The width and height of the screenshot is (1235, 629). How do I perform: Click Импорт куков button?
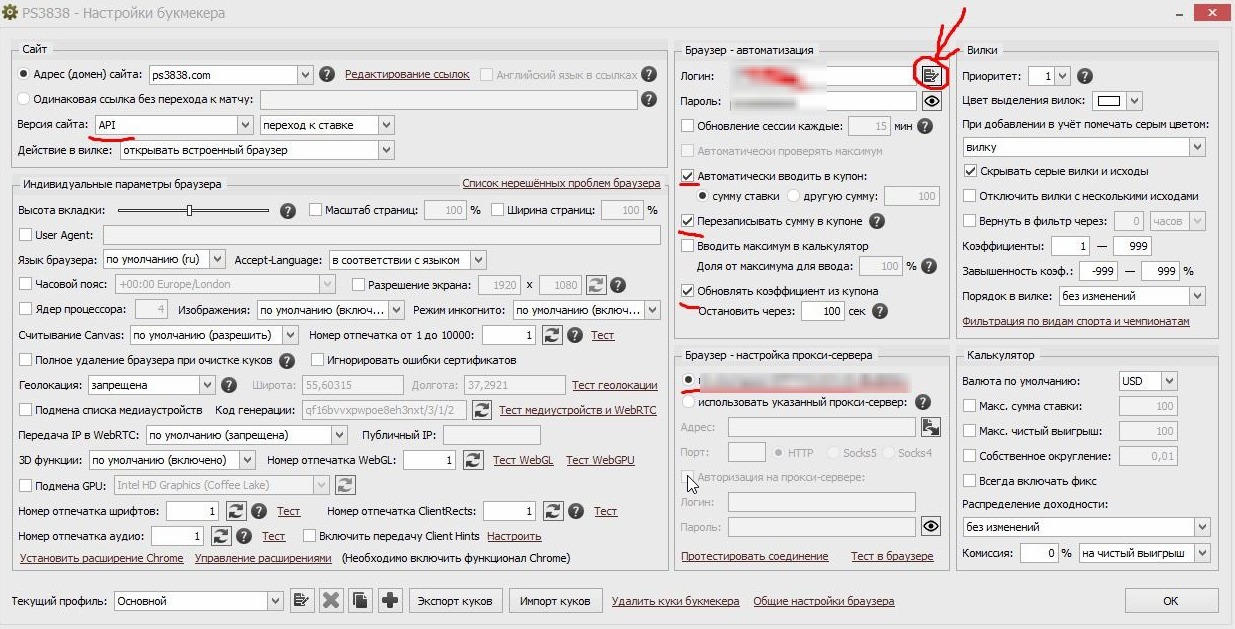[x=556, y=601]
